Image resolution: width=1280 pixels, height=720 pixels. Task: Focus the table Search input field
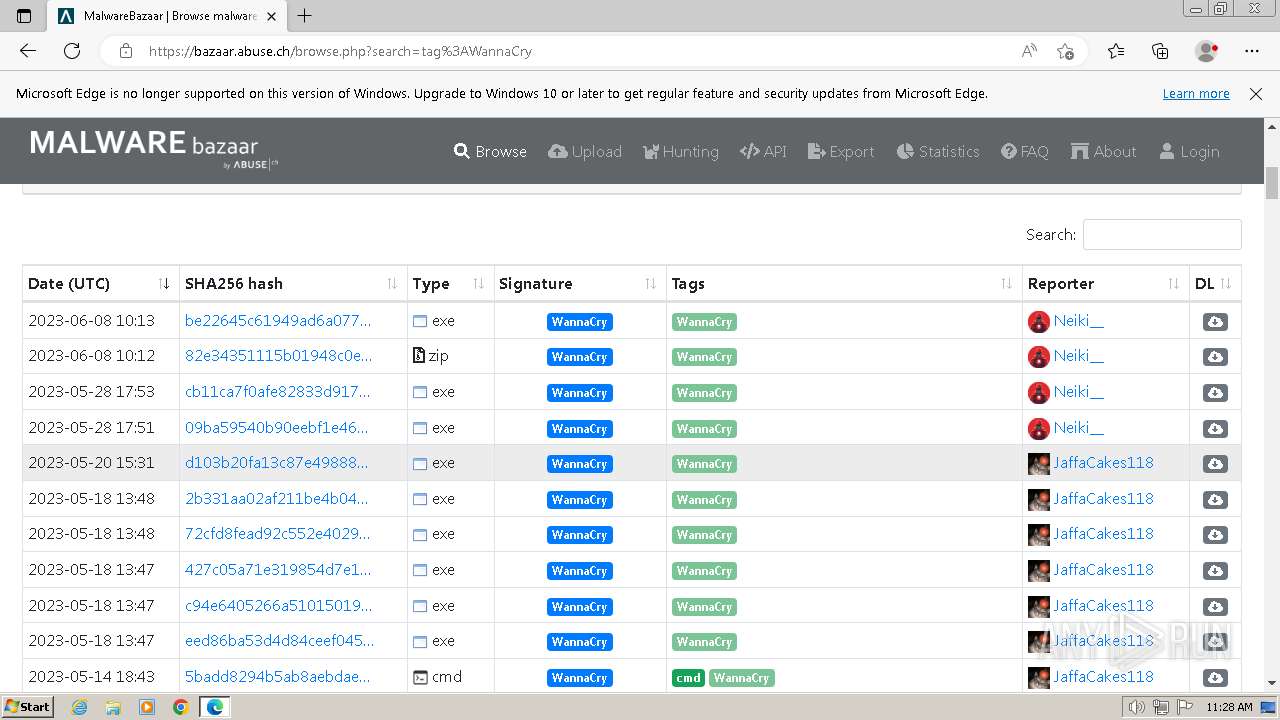tap(1162, 235)
